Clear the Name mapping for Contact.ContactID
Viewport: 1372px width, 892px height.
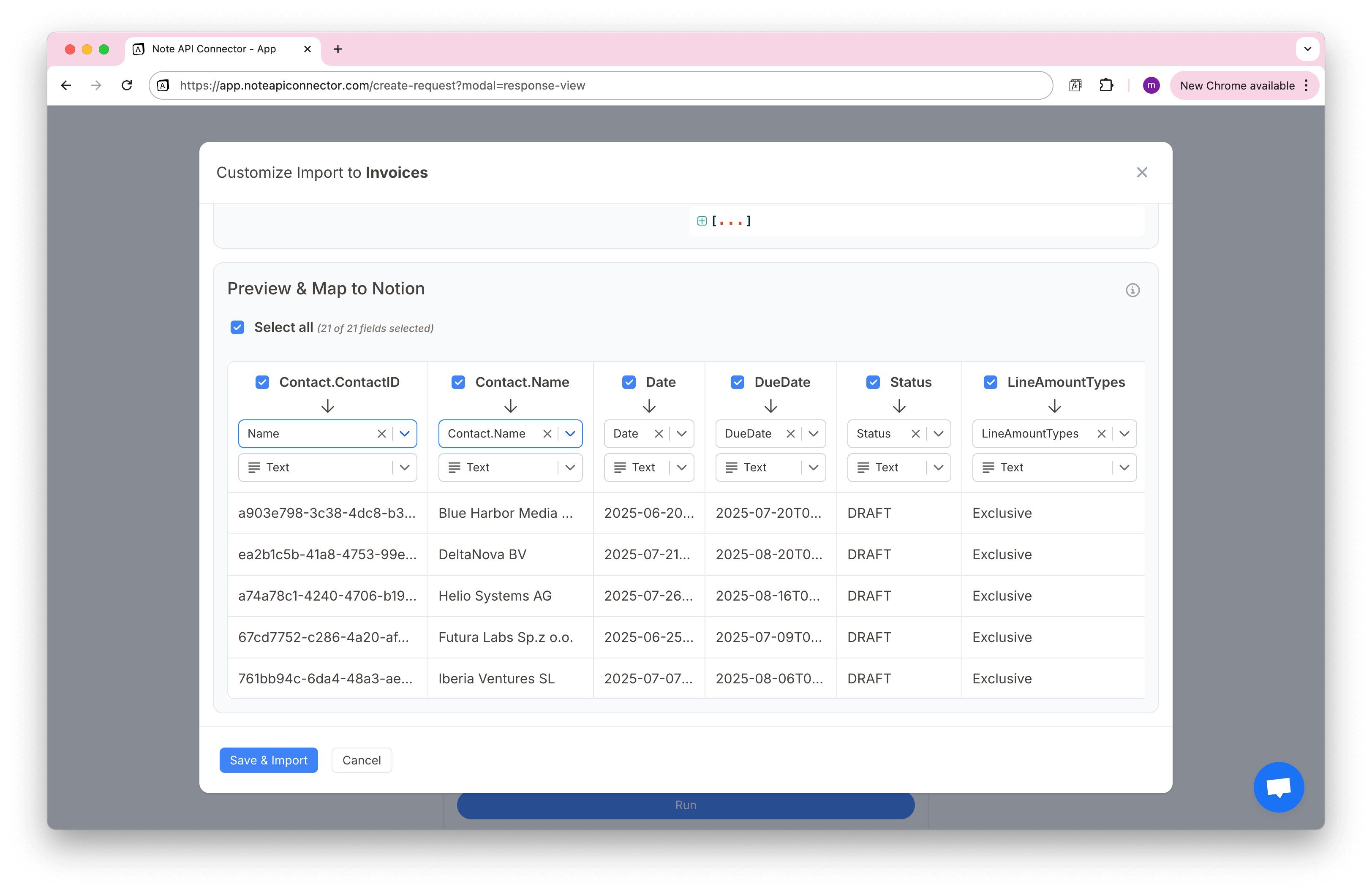(381, 433)
